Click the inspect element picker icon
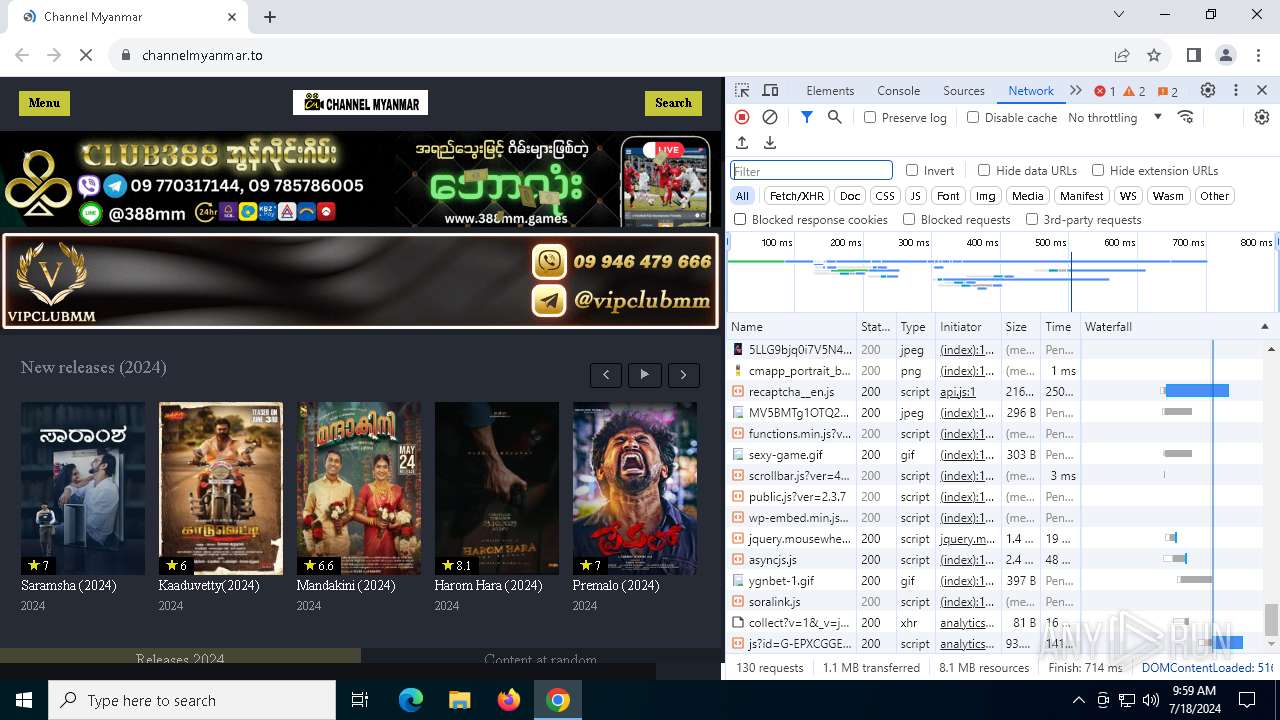The image size is (1280, 720). [743, 91]
